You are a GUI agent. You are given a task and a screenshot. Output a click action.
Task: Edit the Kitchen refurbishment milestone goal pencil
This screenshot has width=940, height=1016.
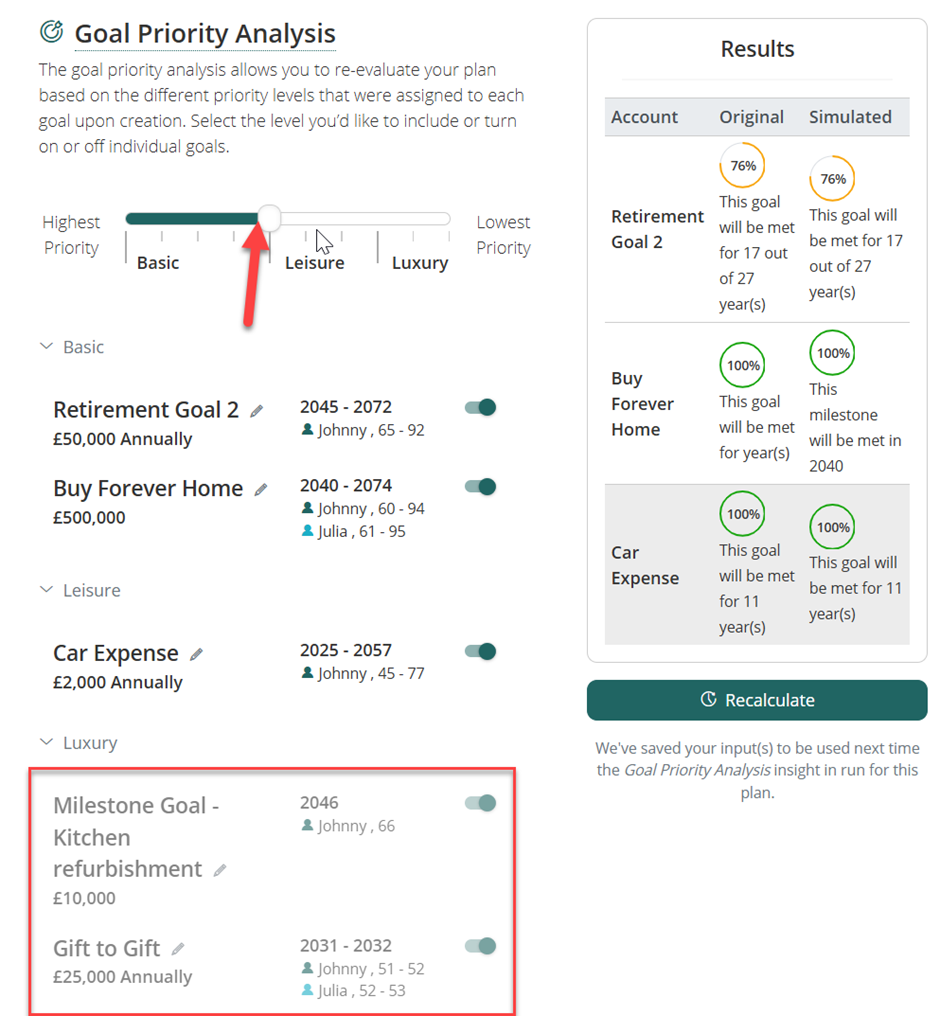220,870
